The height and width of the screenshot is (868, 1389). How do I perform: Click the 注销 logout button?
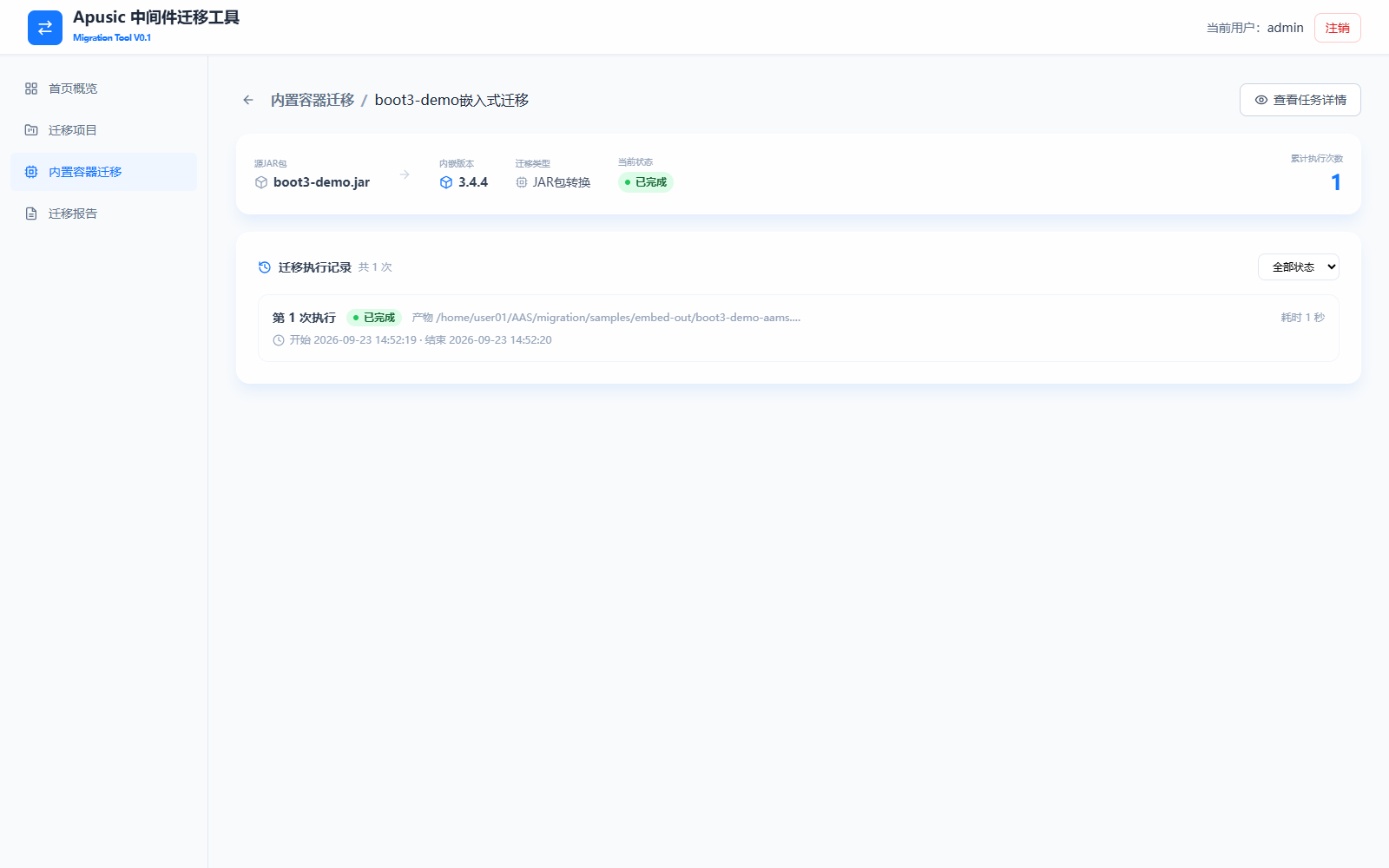click(x=1337, y=28)
